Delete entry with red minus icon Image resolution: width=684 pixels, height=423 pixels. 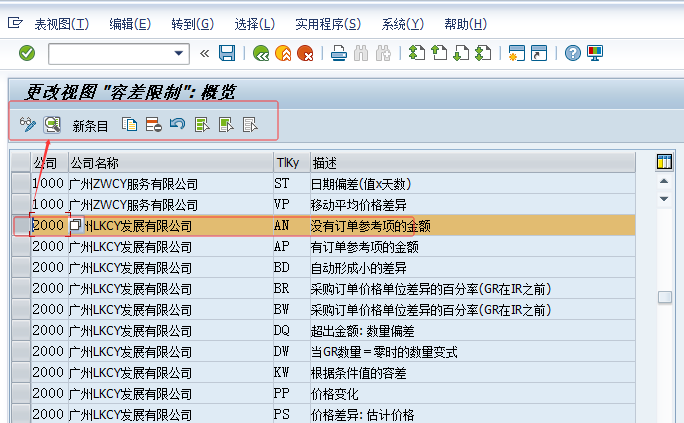point(154,125)
